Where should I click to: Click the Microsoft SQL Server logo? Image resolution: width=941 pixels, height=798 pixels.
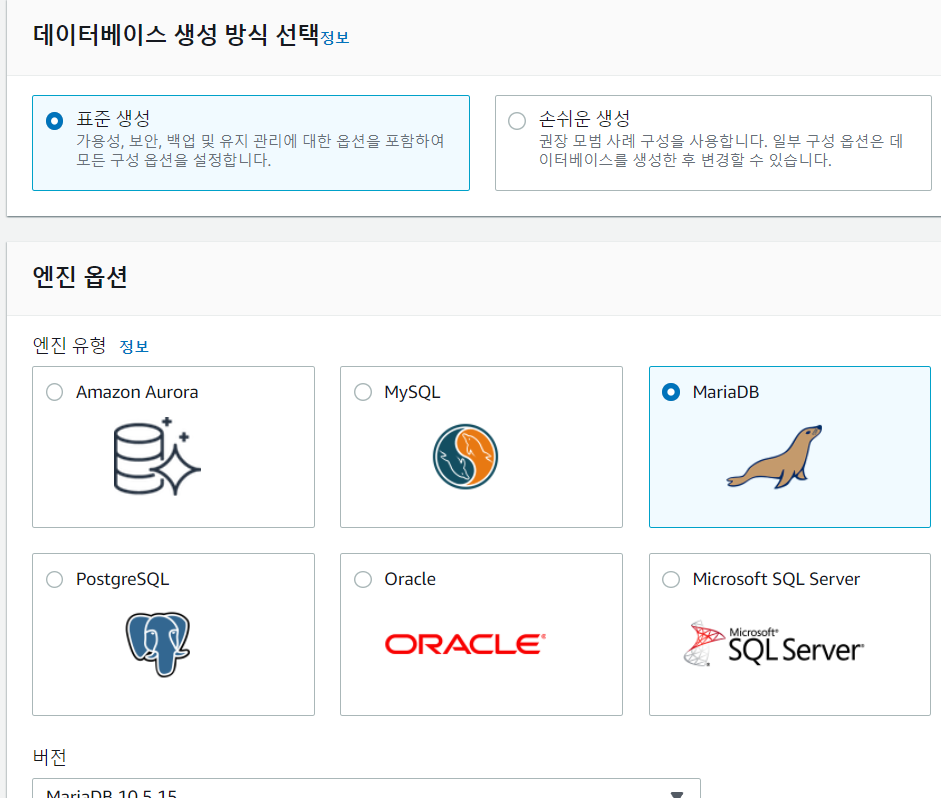774,644
